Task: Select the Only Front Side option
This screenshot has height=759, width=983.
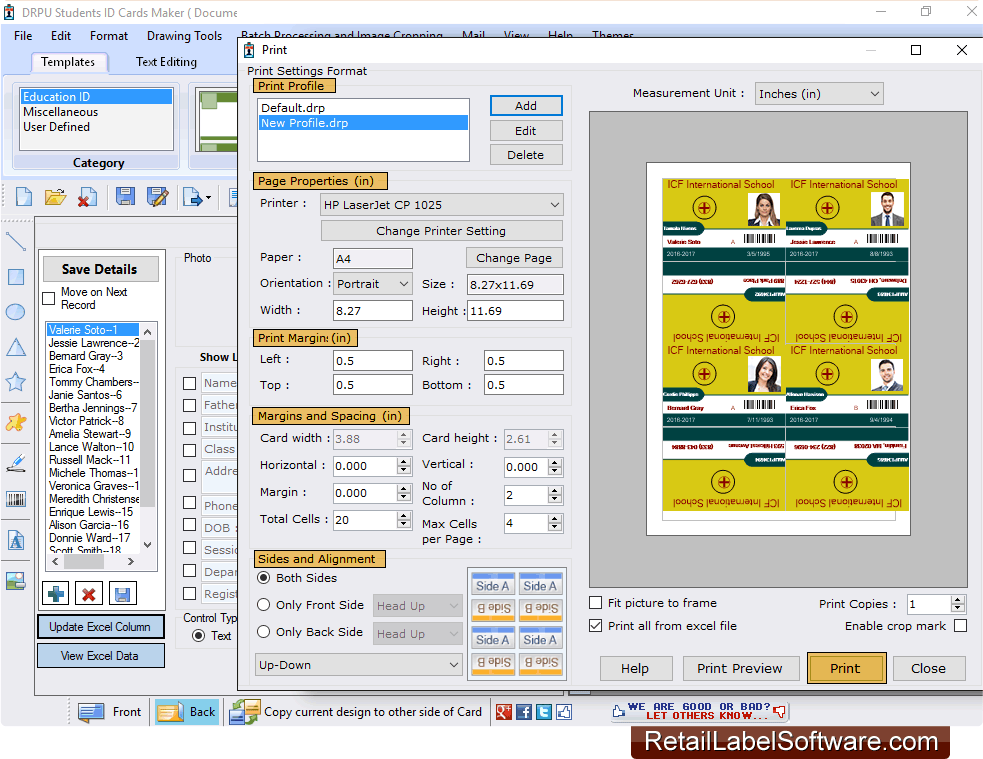Action: tap(263, 606)
